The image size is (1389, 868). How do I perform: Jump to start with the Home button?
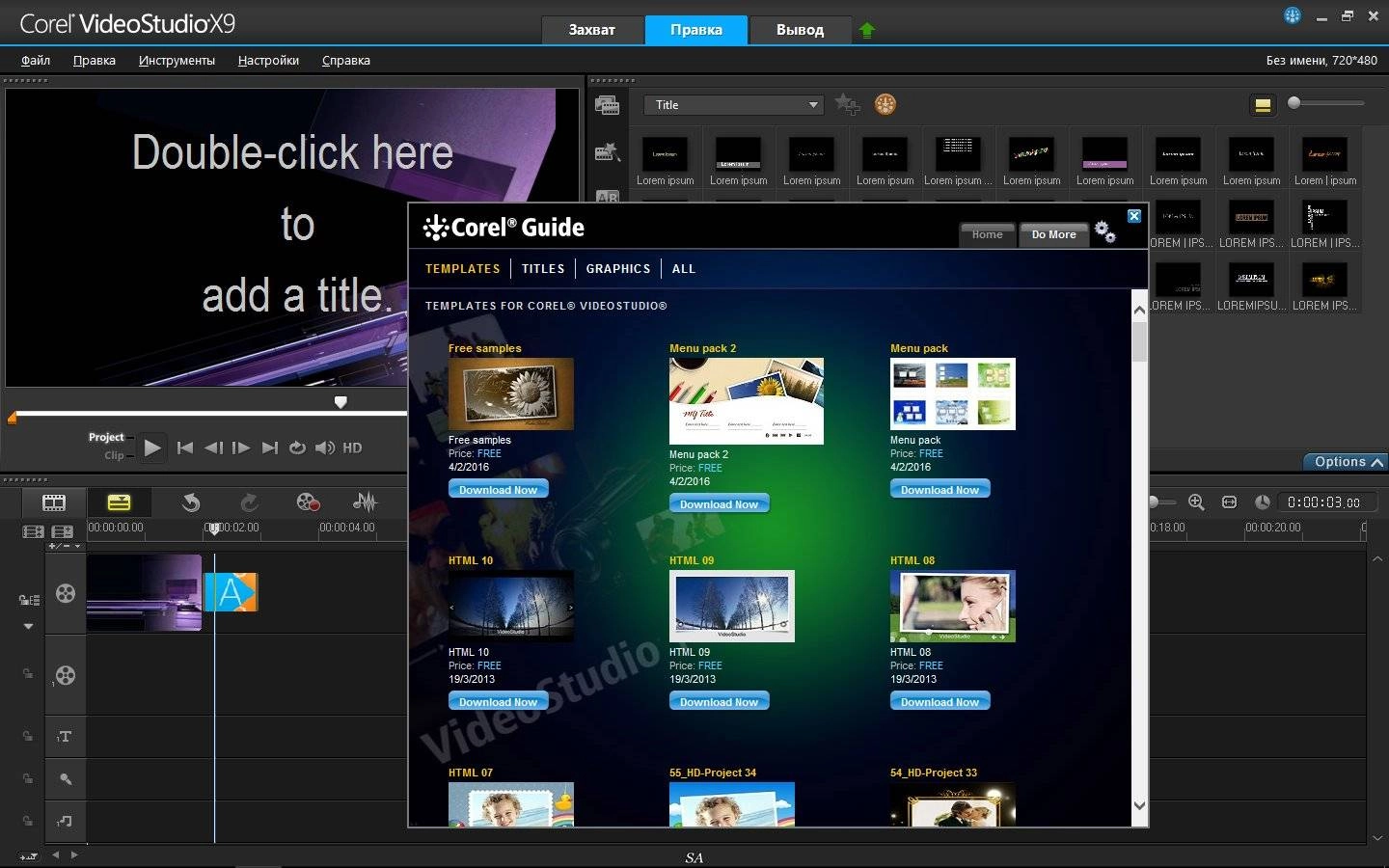(x=185, y=448)
